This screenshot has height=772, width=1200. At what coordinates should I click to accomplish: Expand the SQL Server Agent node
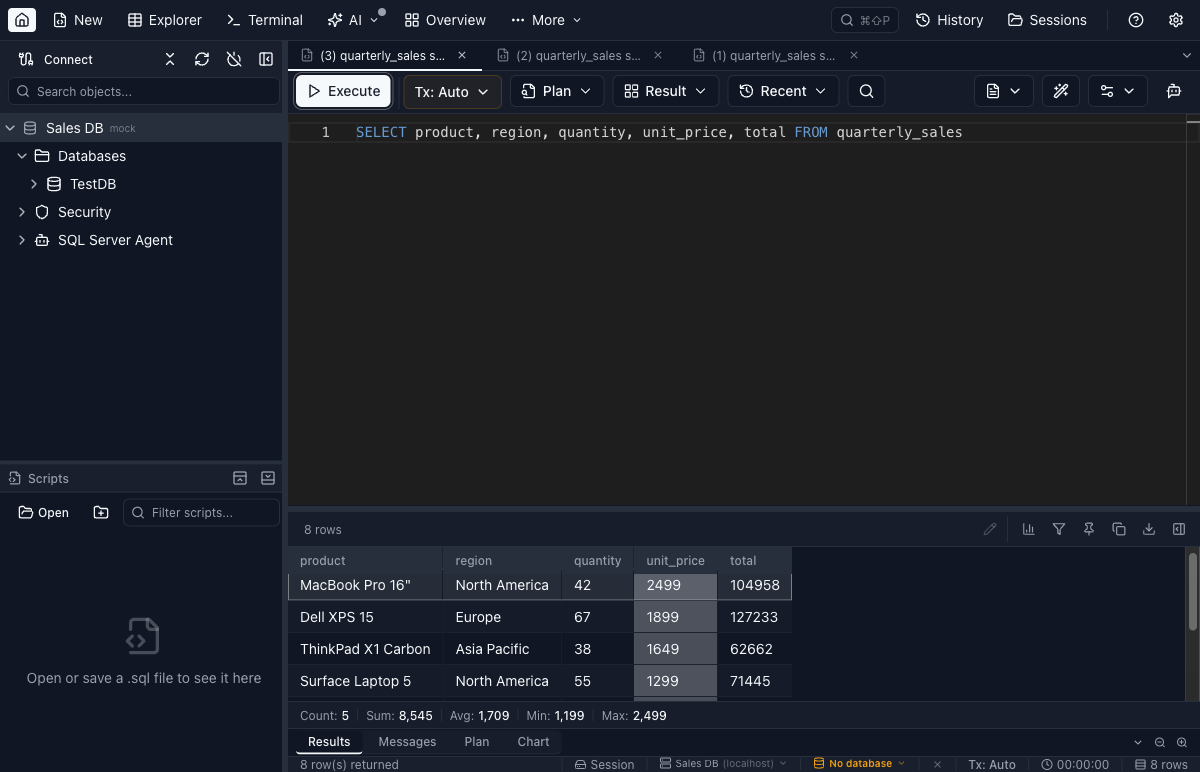(22, 240)
